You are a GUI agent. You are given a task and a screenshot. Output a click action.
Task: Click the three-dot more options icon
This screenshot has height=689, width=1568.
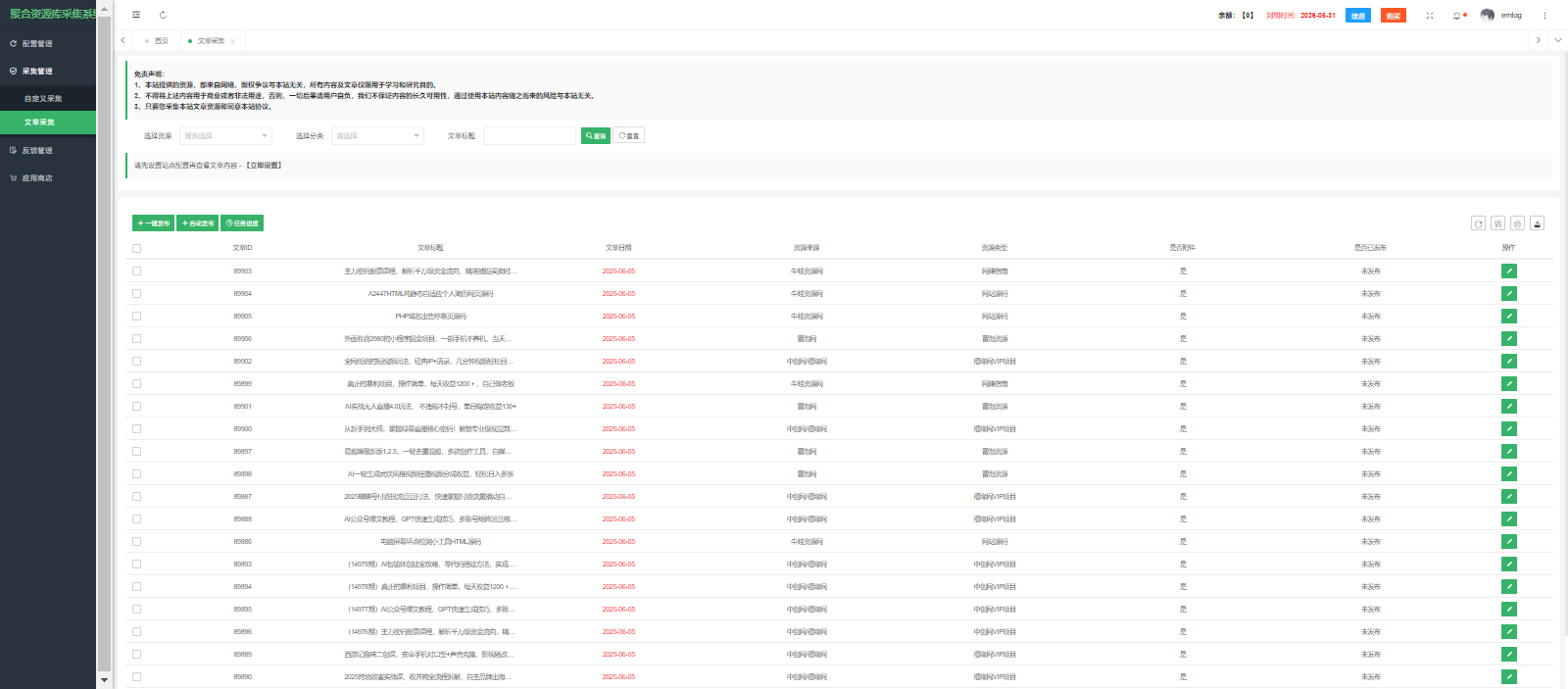click(1544, 16)
